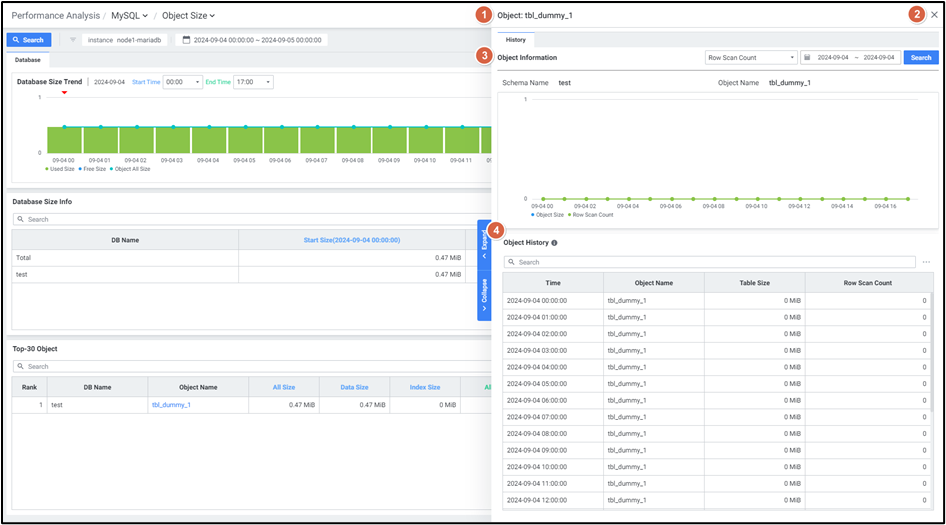Click the calendar icon in Object Information panel

click(x=807, y=58)
